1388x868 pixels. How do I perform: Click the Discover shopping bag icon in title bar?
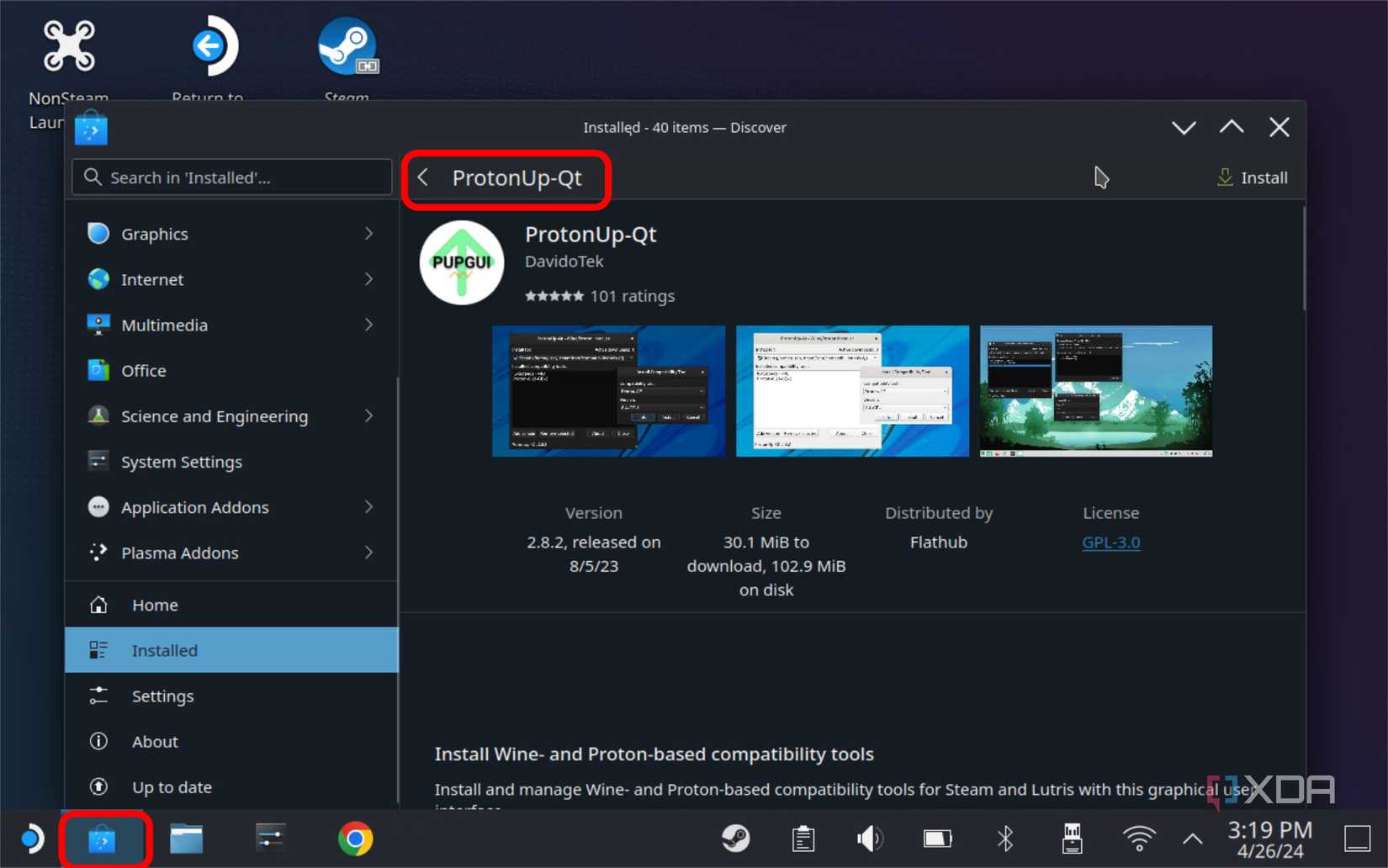tap(91, 128)
